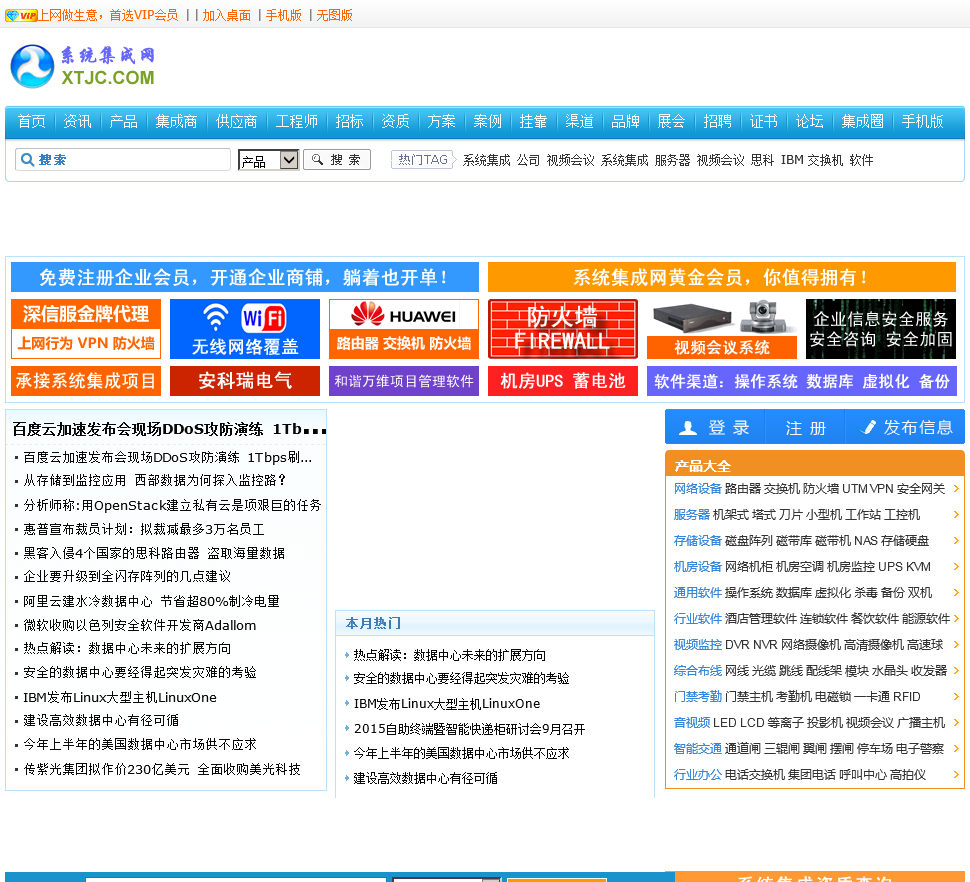
Task: Open news 惠普宣布裁员计划：拟裁减最多3万名员工
Action: (144, 529)
